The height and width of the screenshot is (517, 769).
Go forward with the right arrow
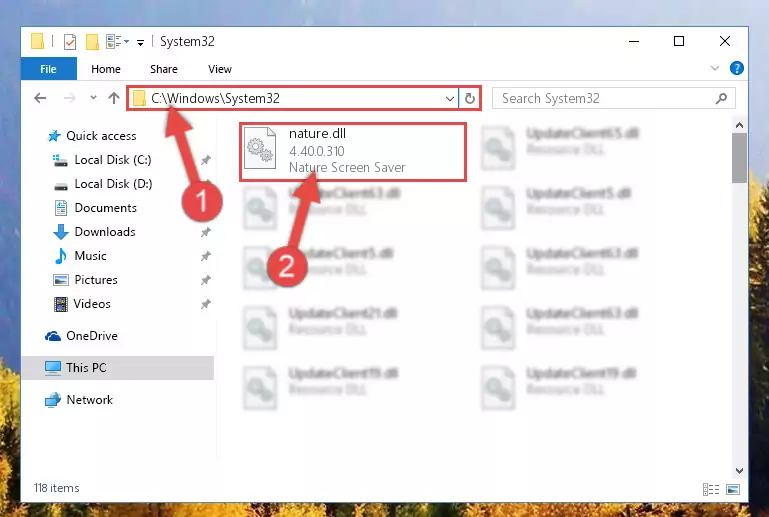pyautogui.click(x=70, y=98)
